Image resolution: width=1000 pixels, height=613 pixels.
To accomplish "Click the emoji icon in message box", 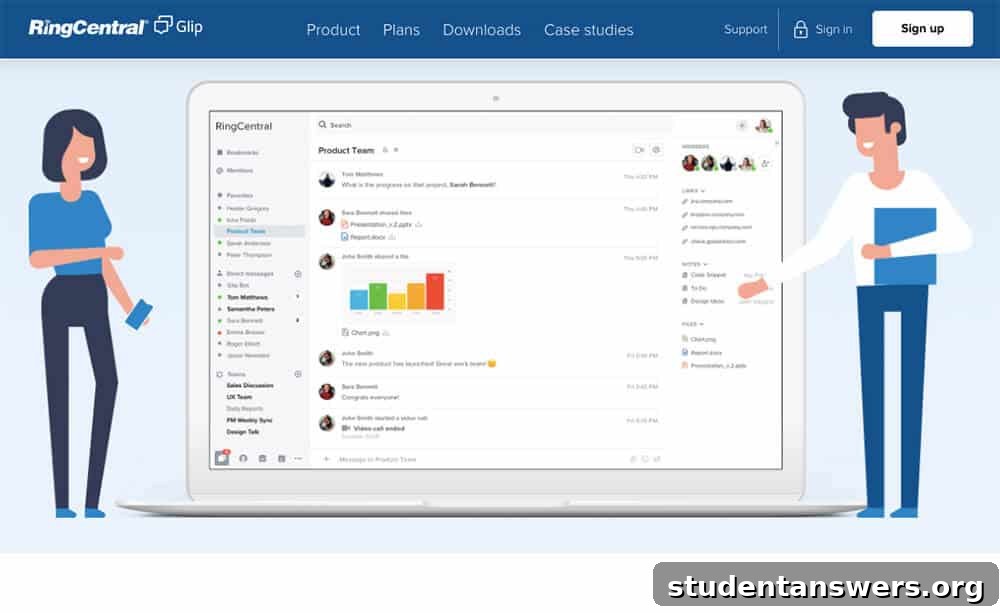I will click(645, 459).
